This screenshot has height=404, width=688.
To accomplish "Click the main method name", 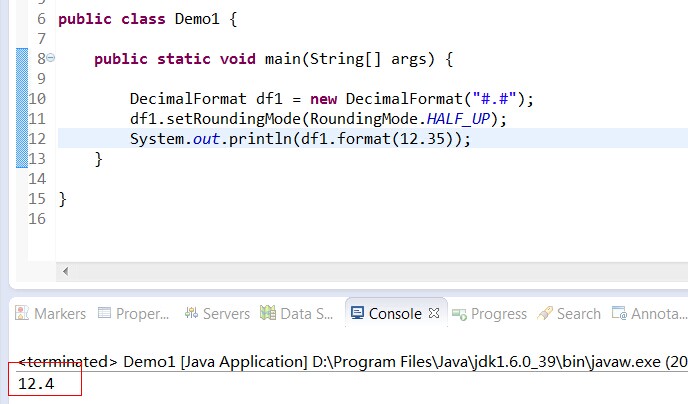I will [x=283, y=59].
